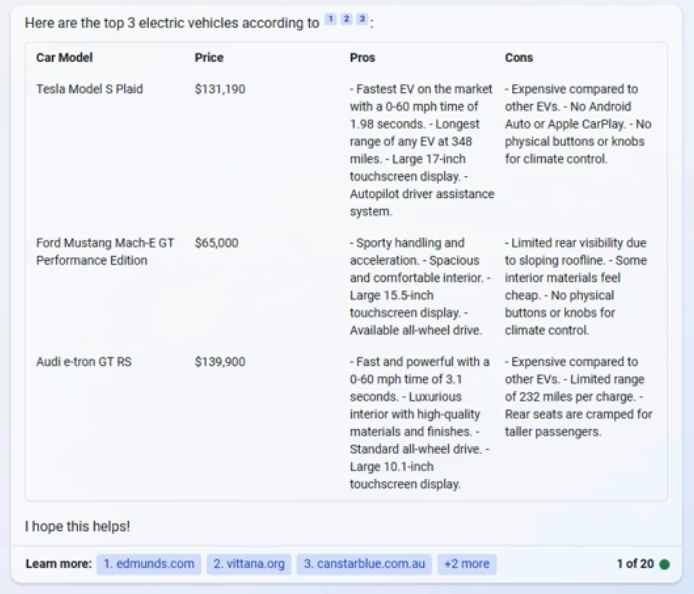Click citation superscript 3 in intro sentence
The height and width of the screenshot is (594, 694).
[361, 20]
